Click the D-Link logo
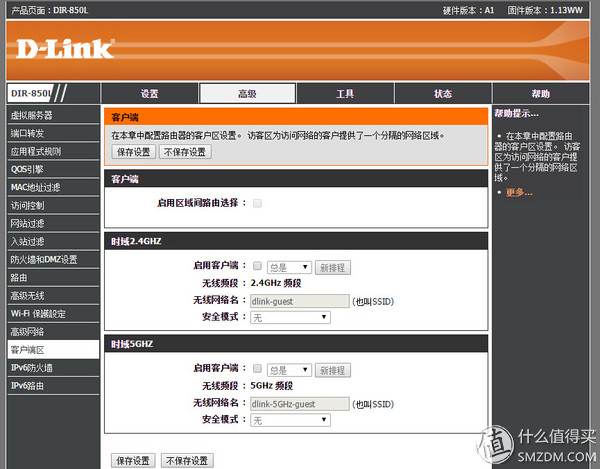600x469 pixels. point(62,48)
